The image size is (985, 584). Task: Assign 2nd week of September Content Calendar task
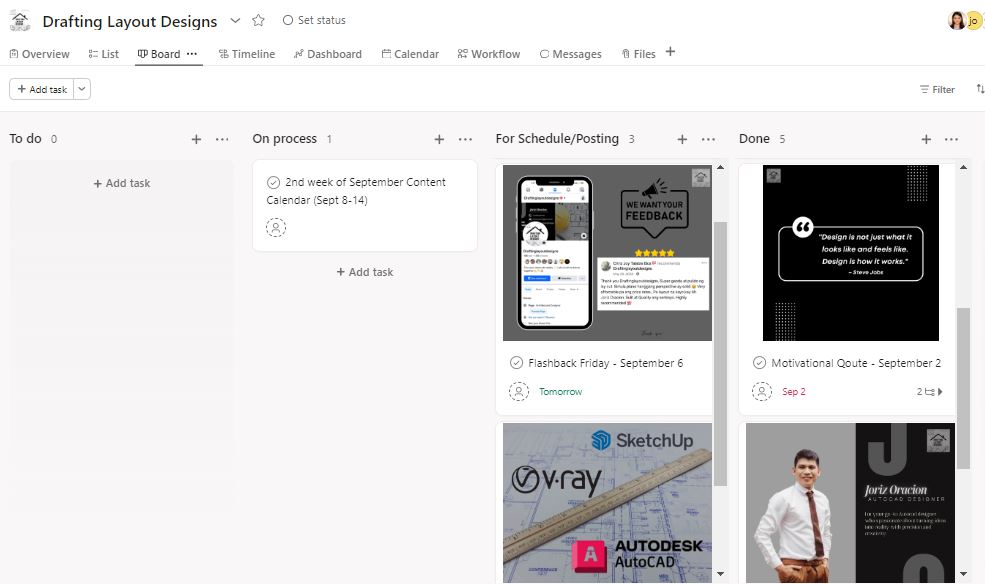click(x=276, y=227)
